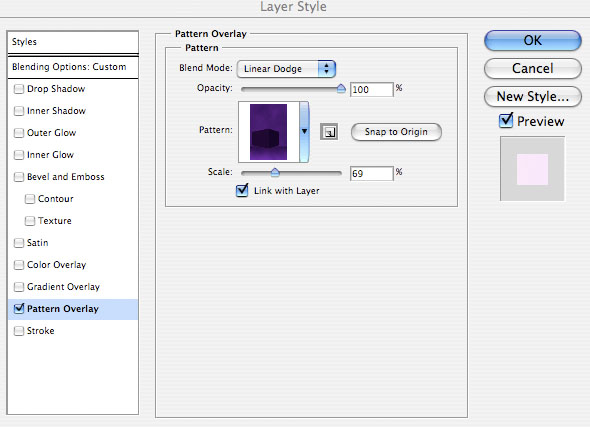Select the Stroke label in the list
The width and height of the screenshot is (590, 427).
(x=41, y=331)
